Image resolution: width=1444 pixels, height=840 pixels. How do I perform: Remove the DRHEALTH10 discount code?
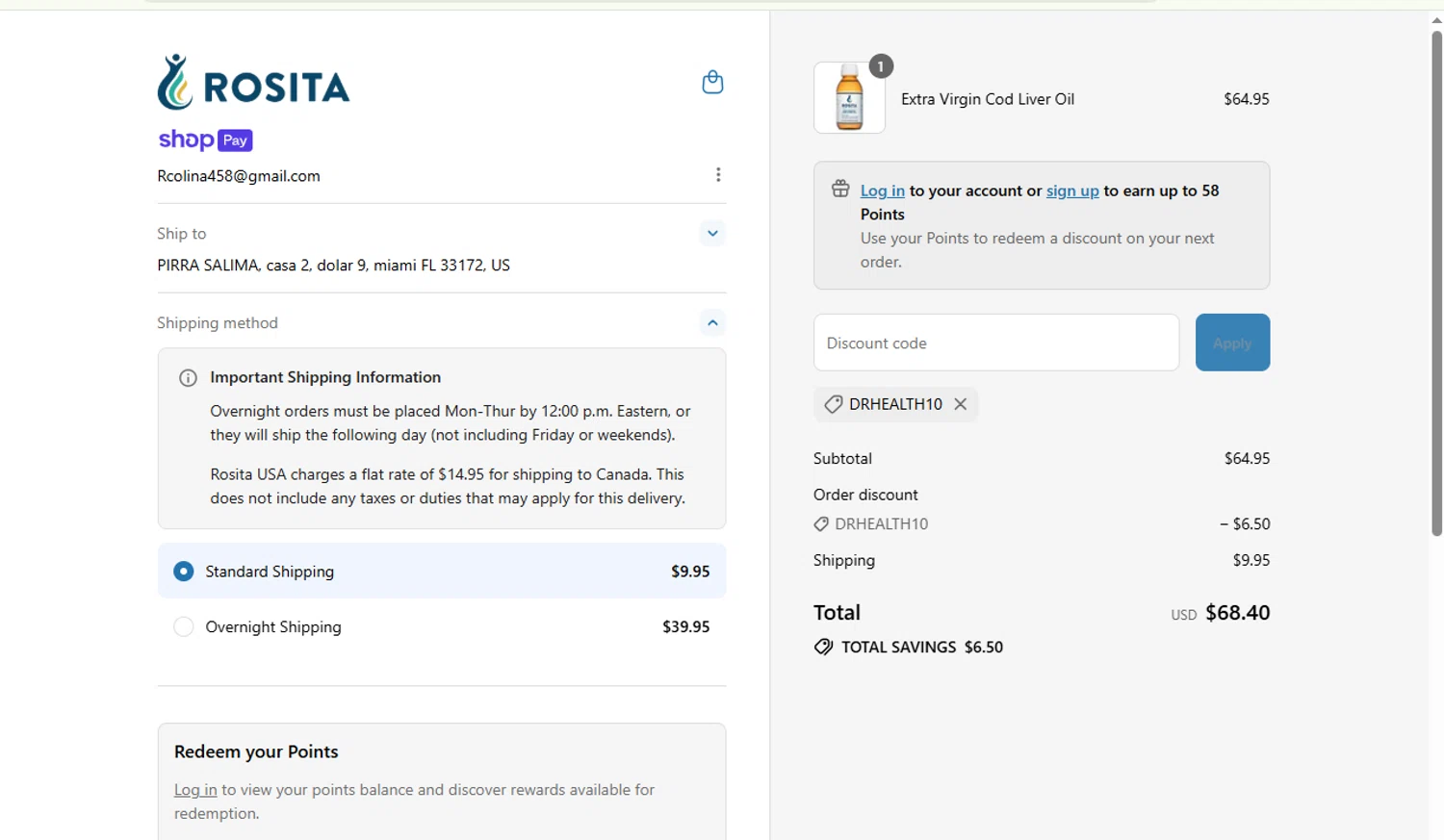[x=960, y=404]
